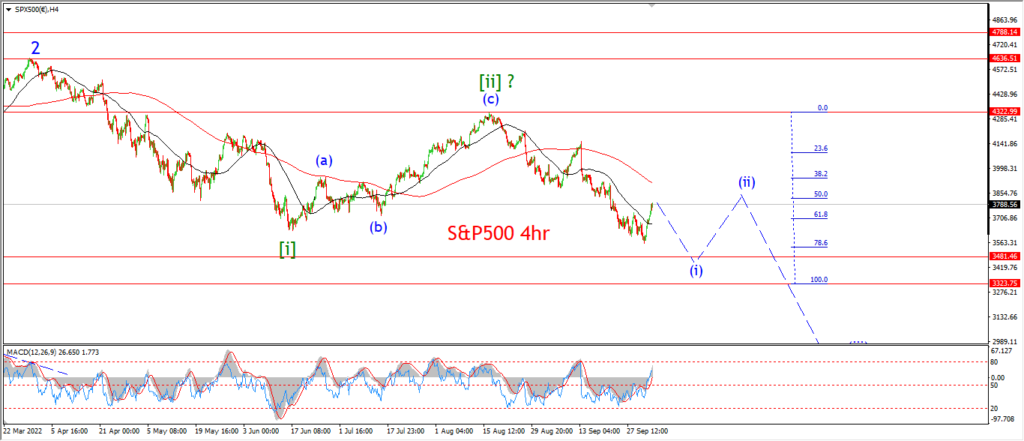1024x441 pixels.
Task: Click the 2989.11 price axis value
Action: pyautogui.click(x=1006, y=341)
